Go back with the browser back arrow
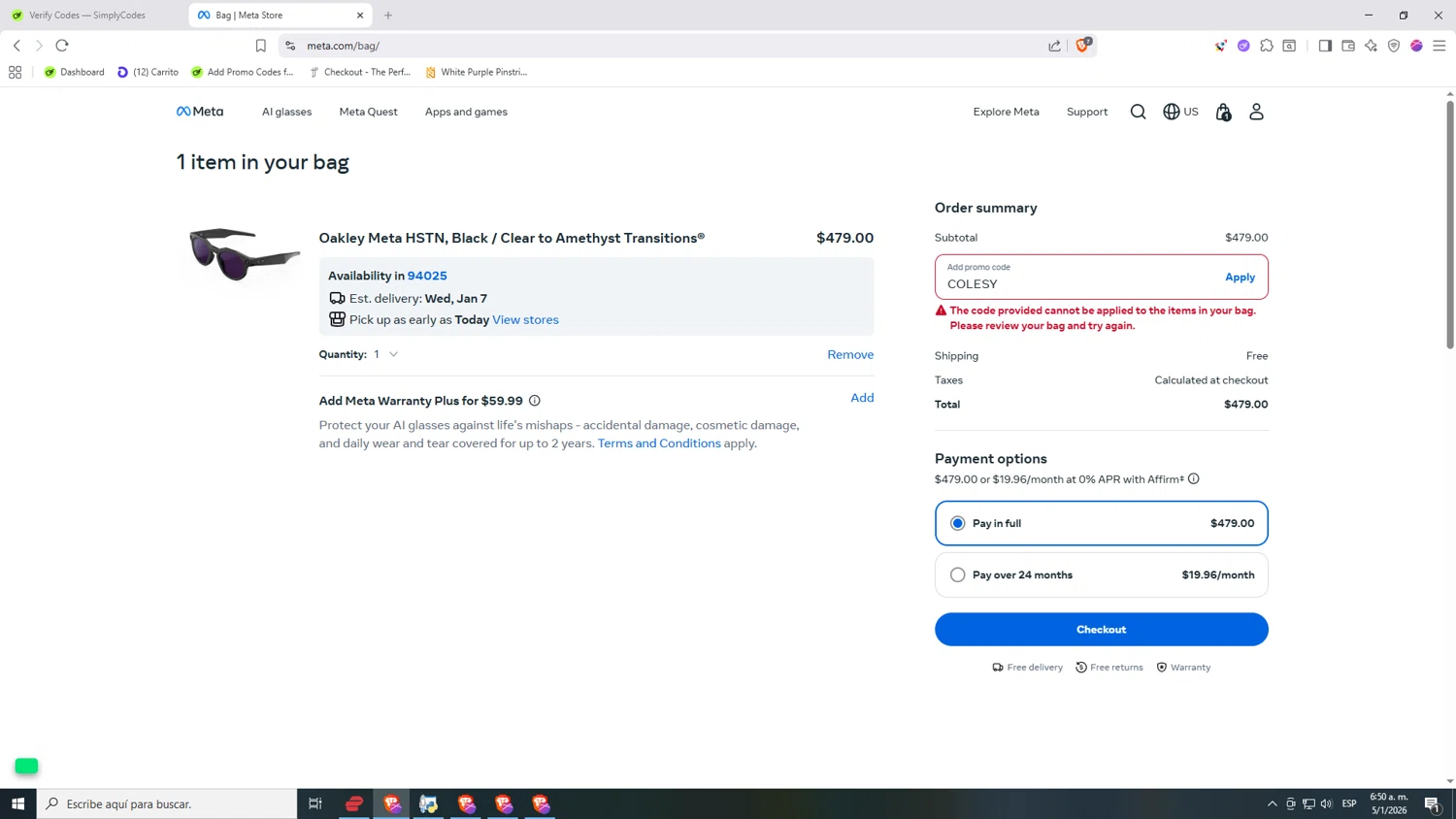This screenshot has width=1456, height=819. pyautogui.click(x=17, y=46)
